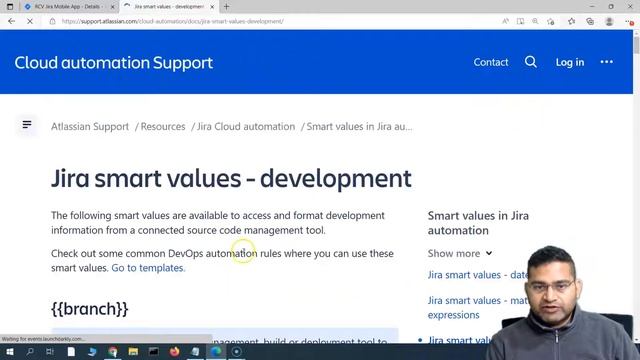Click Smart values in Jira automation sidebar heading

pos(478,223)
